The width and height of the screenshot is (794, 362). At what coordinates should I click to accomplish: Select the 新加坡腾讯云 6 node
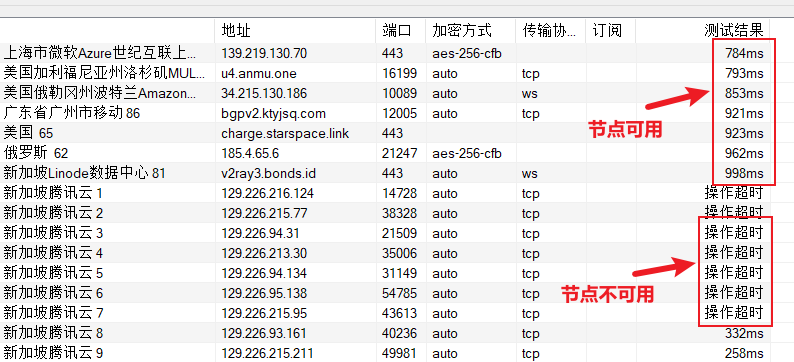click(53, 293)
